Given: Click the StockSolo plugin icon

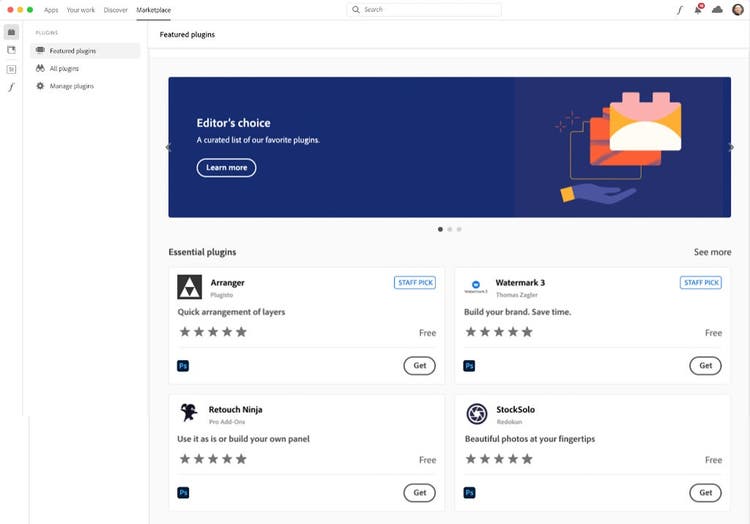Looking at the screenshot, I should (x=477, y=413).
